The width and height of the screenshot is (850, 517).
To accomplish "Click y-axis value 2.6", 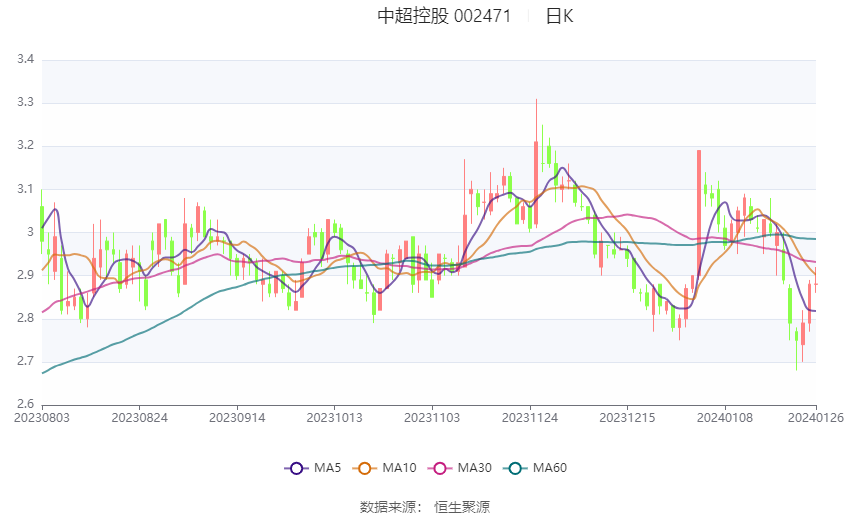I will 25,404.
